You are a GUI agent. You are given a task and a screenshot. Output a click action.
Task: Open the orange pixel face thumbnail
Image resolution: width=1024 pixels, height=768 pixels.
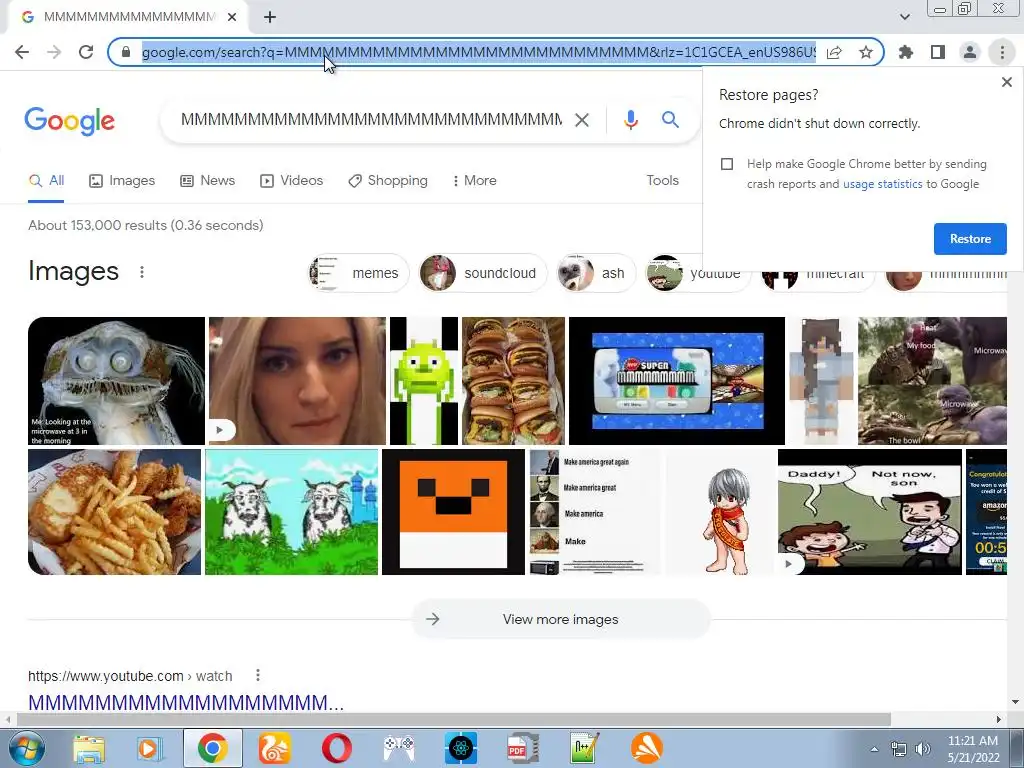click(x=453, y=512)
